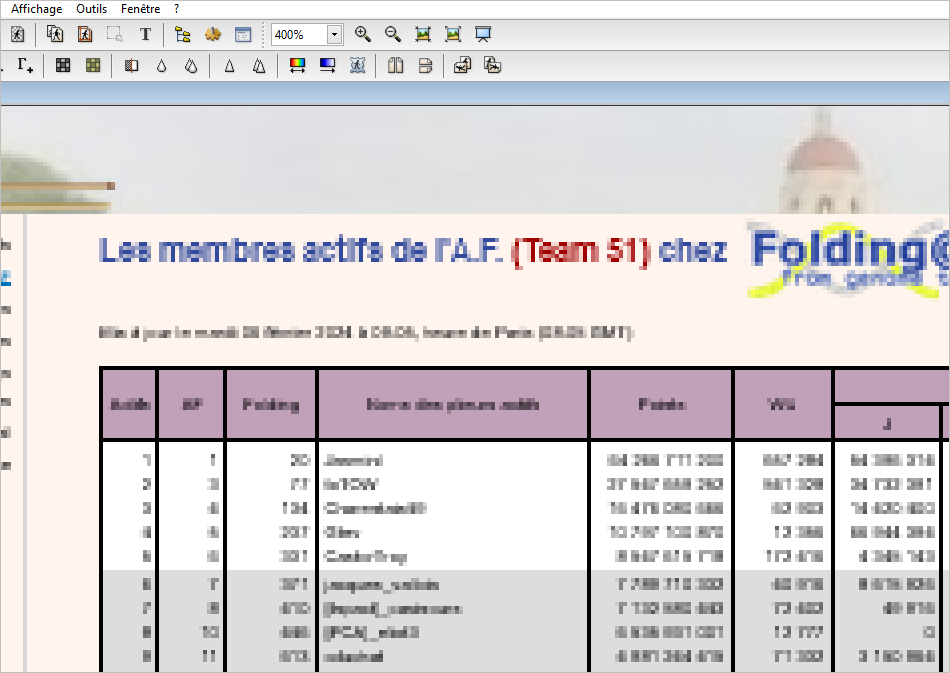The height and width of the screenshot is (673, 950).
Task: Click the blue gradient levels icon
Action: point(327,66)
